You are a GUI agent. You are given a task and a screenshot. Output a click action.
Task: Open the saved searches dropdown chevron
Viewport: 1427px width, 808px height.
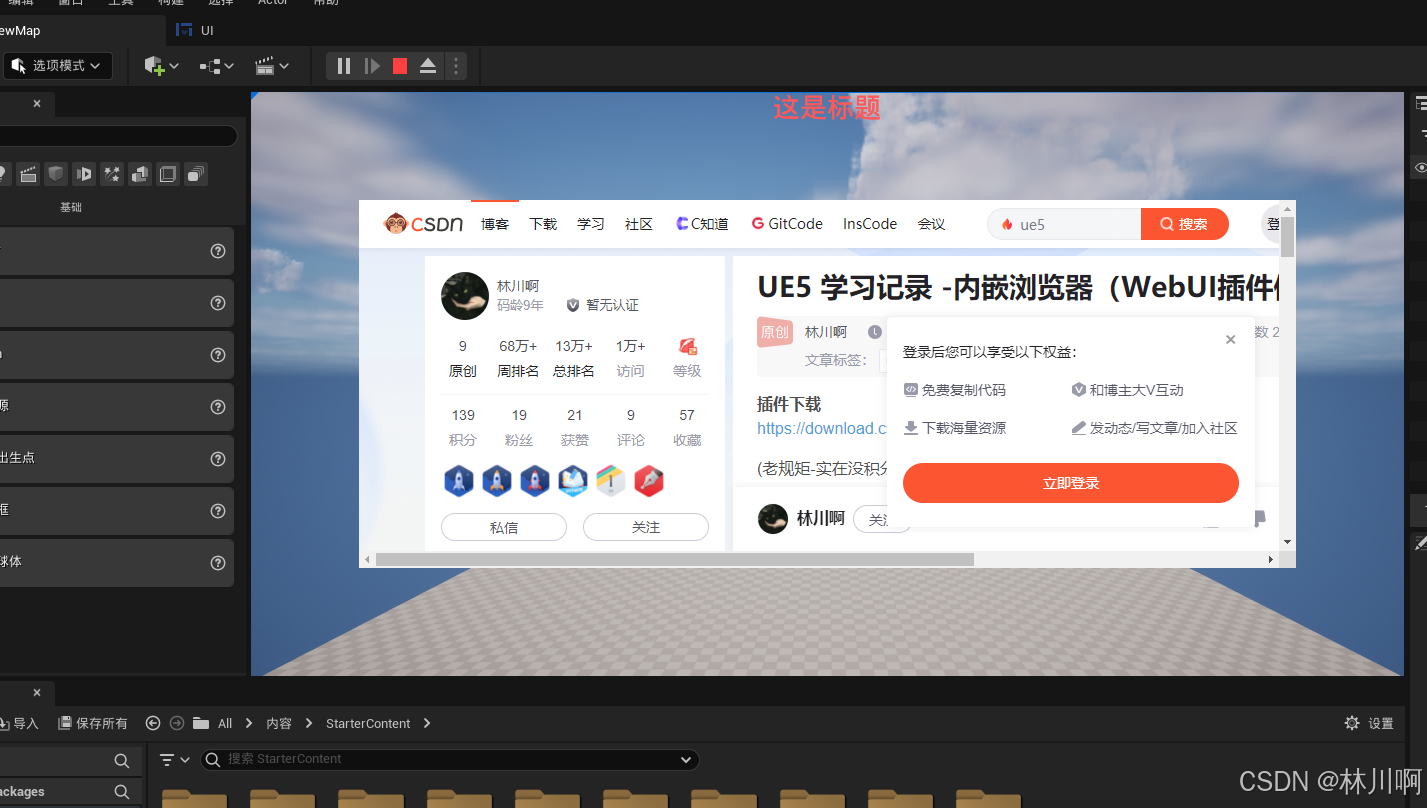(686, 760)
